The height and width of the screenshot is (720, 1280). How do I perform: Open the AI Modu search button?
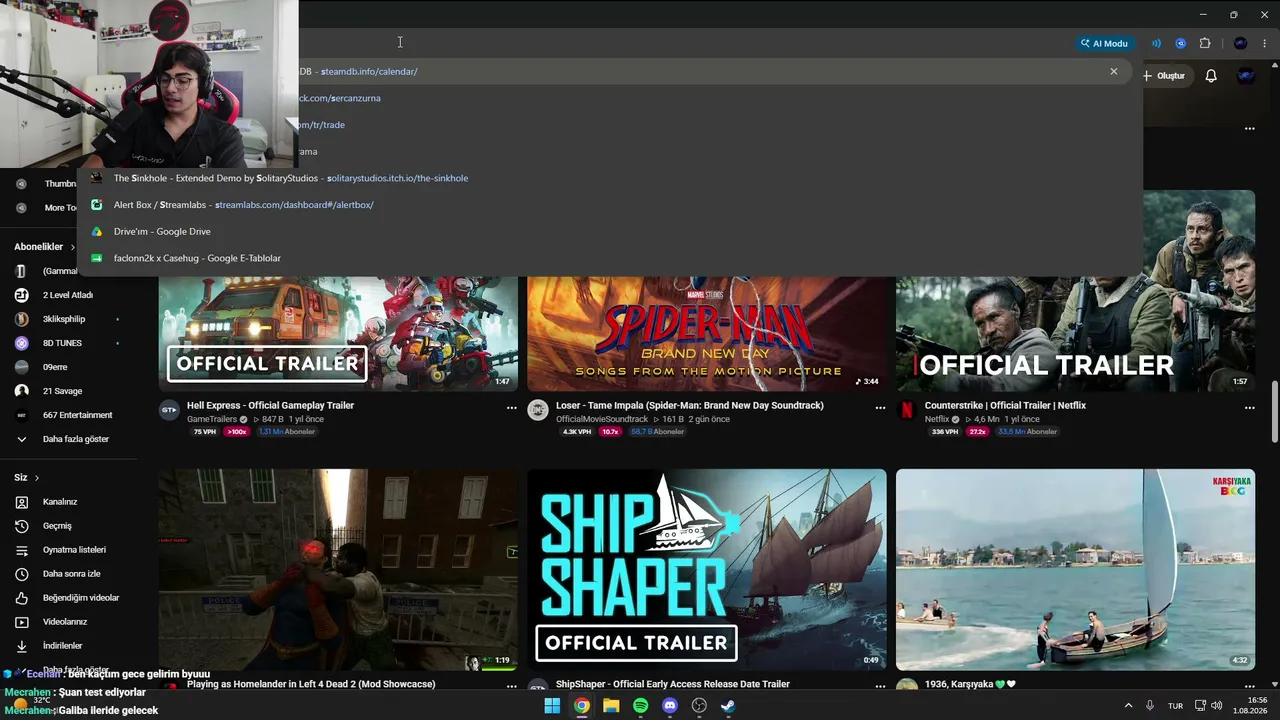(1104, 43)
